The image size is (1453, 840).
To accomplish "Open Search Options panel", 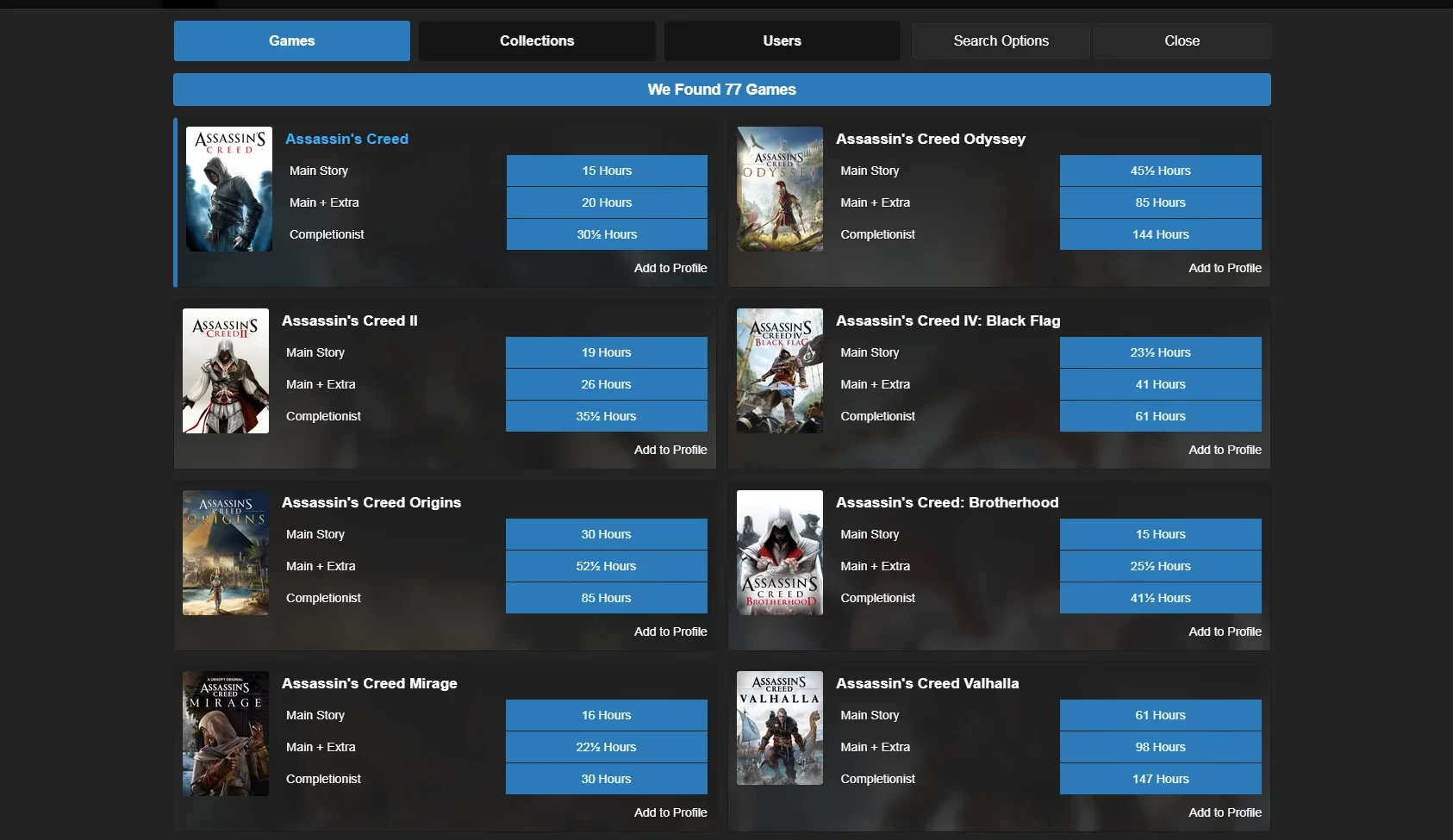I will click(1001, 40).
